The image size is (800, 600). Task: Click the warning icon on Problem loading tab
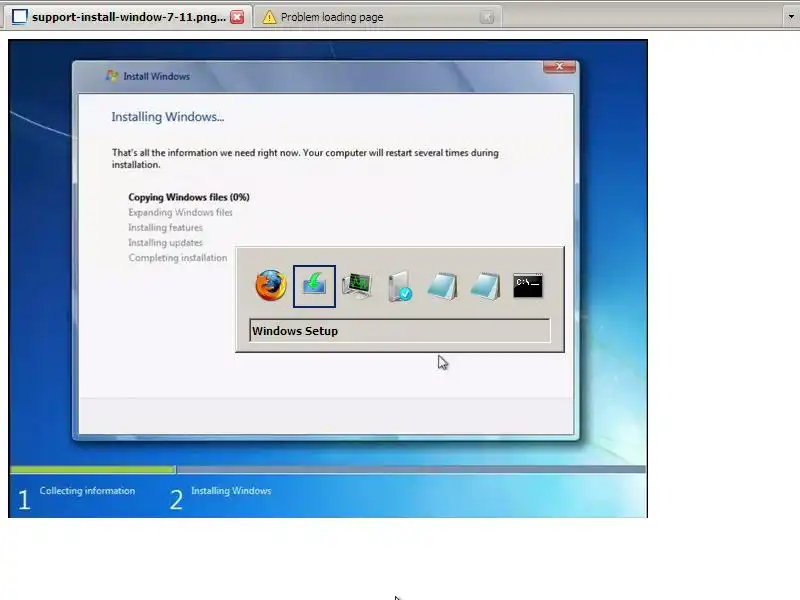click(269, 17)
